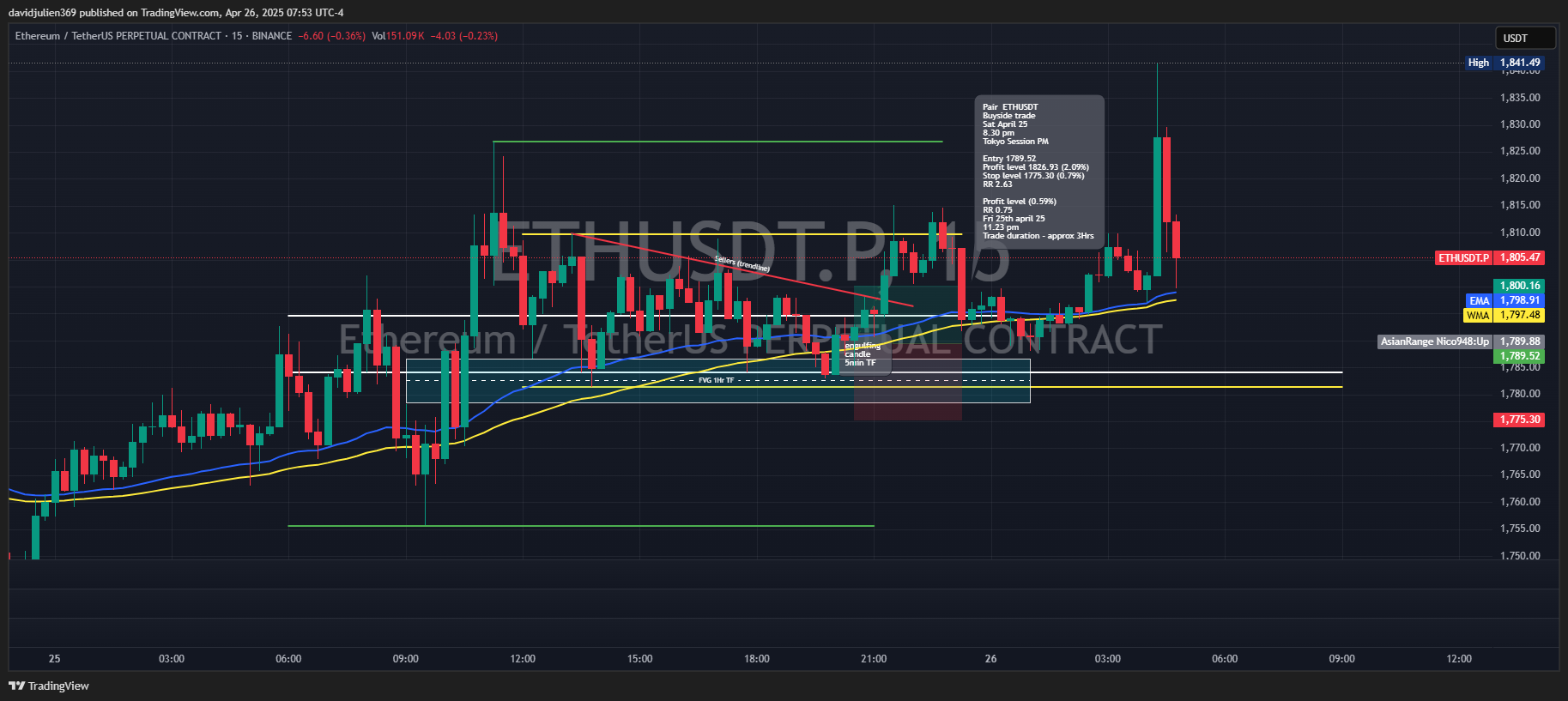
Task: Click the date label 25 on time axis
Action: [x=54, y=659]
